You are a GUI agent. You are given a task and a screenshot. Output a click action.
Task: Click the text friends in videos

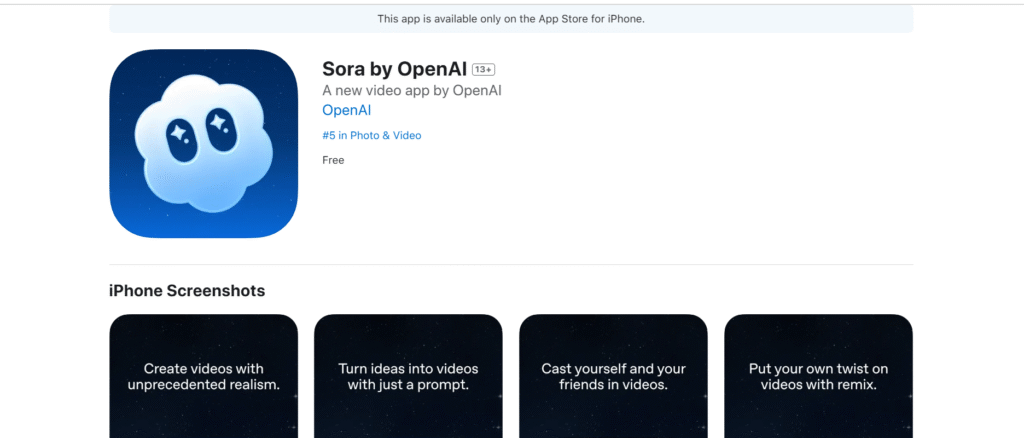click(613, 385)
